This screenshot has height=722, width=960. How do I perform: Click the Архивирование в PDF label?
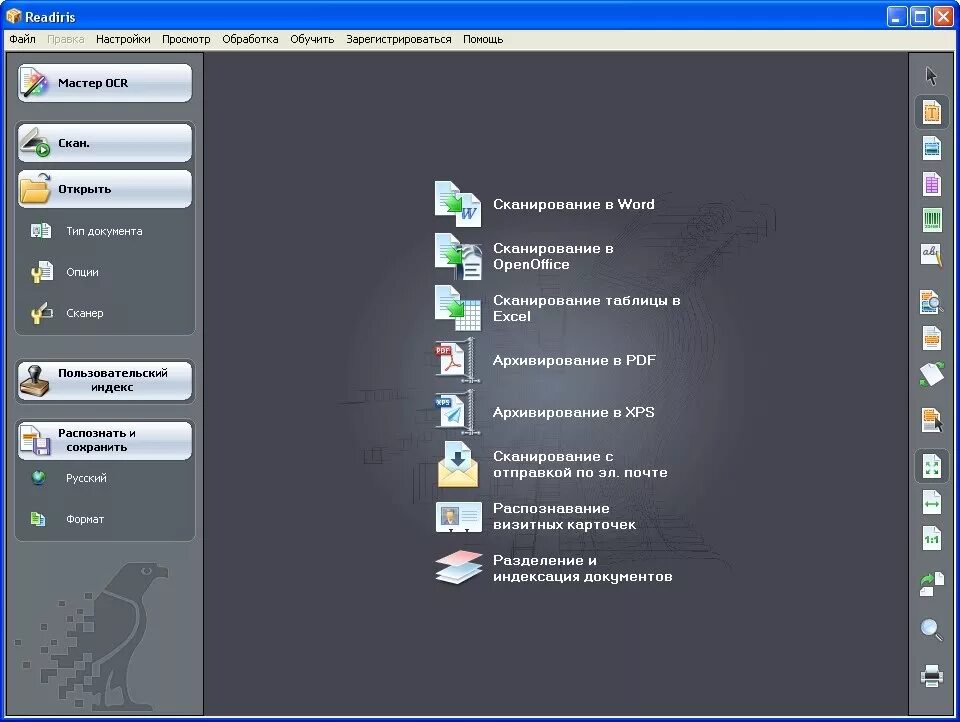click(574, 360)
